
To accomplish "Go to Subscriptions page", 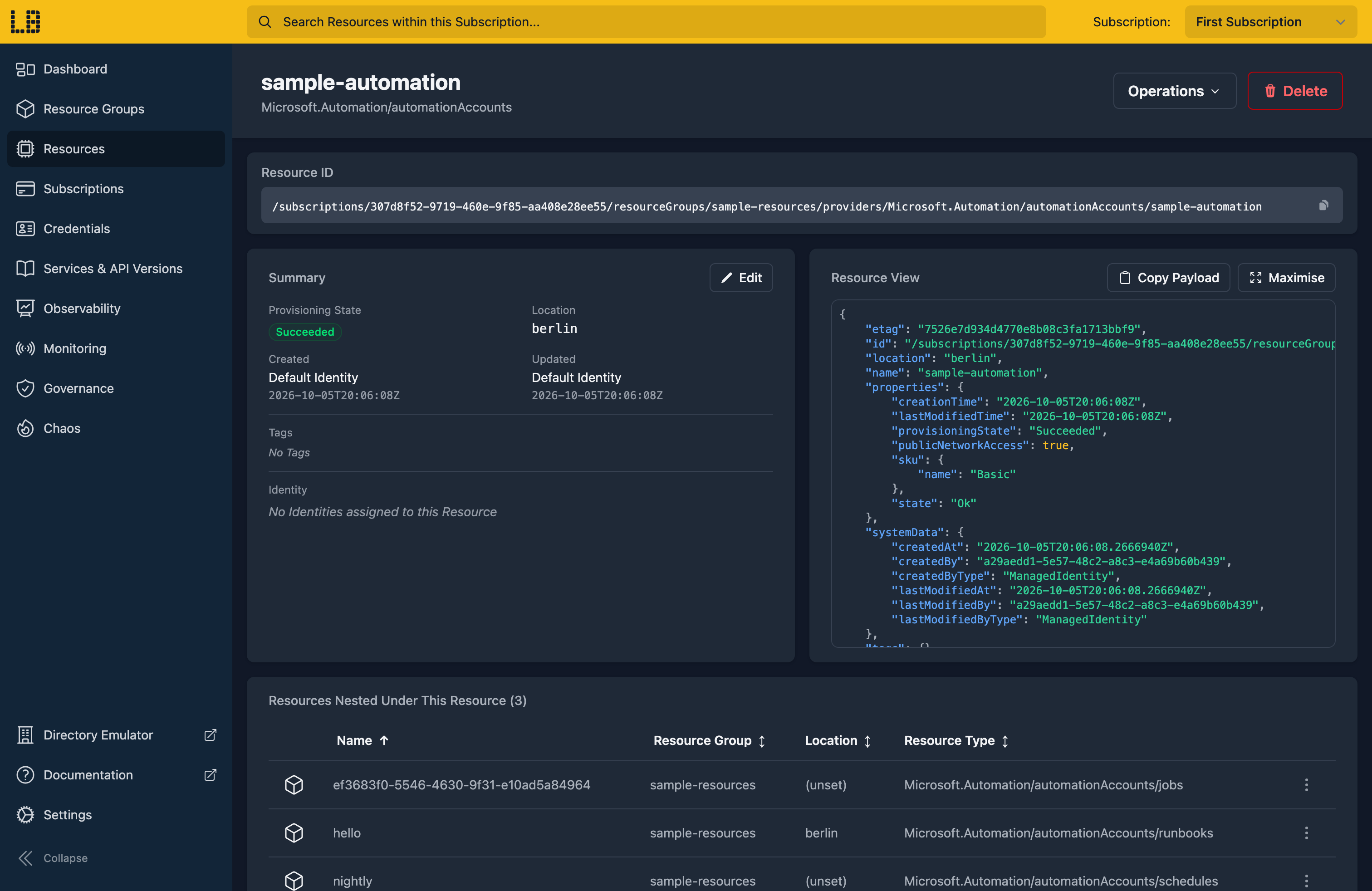I will [116, 188].
